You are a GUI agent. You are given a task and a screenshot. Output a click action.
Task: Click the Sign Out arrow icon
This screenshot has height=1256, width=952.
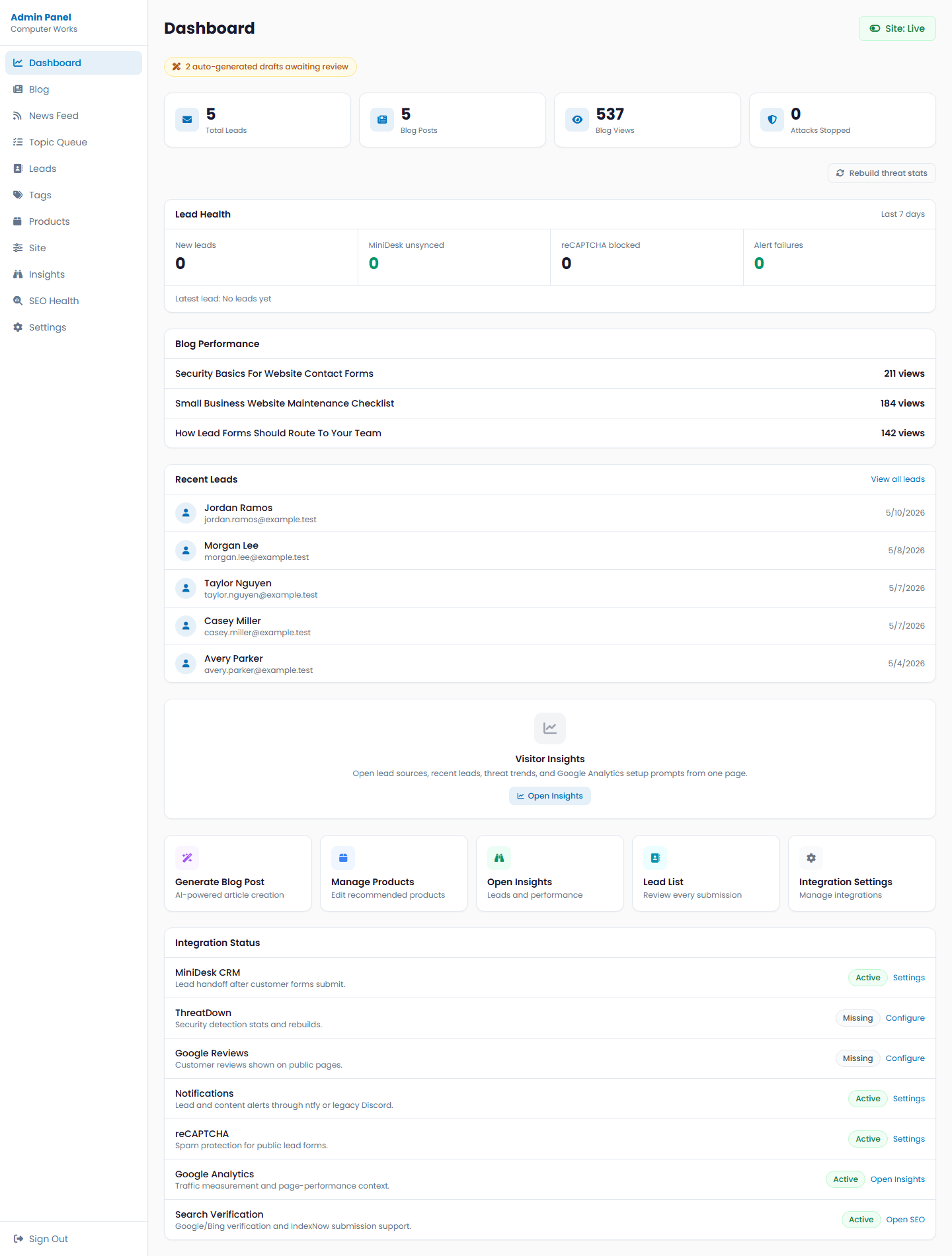point(19,1239)
